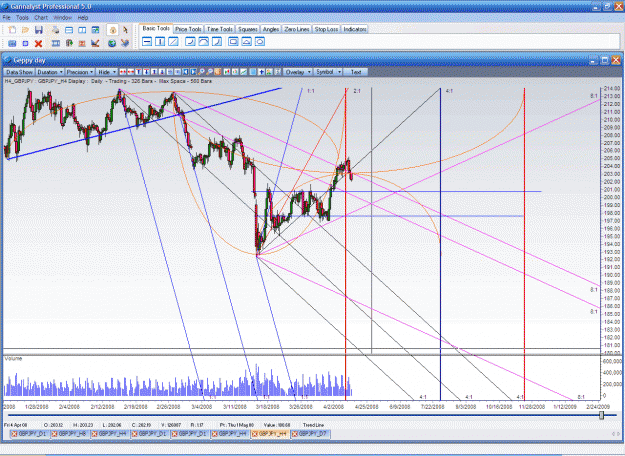Click the globe icon in the toolbar
Screen dimensions: 625x456
[x=112, y=43]
